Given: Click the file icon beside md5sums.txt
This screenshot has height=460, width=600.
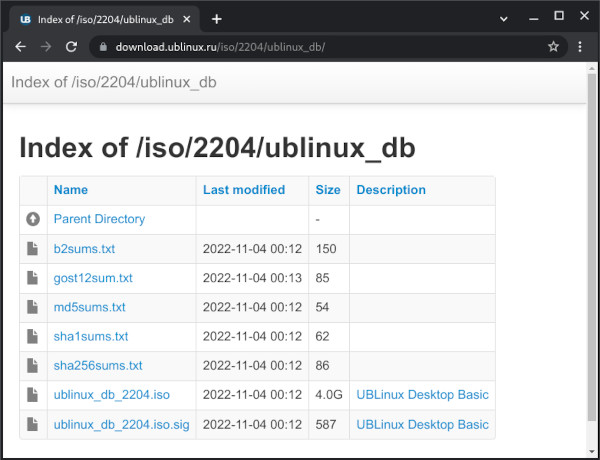Looking at the screenshot, I should [x=33, y=307].
